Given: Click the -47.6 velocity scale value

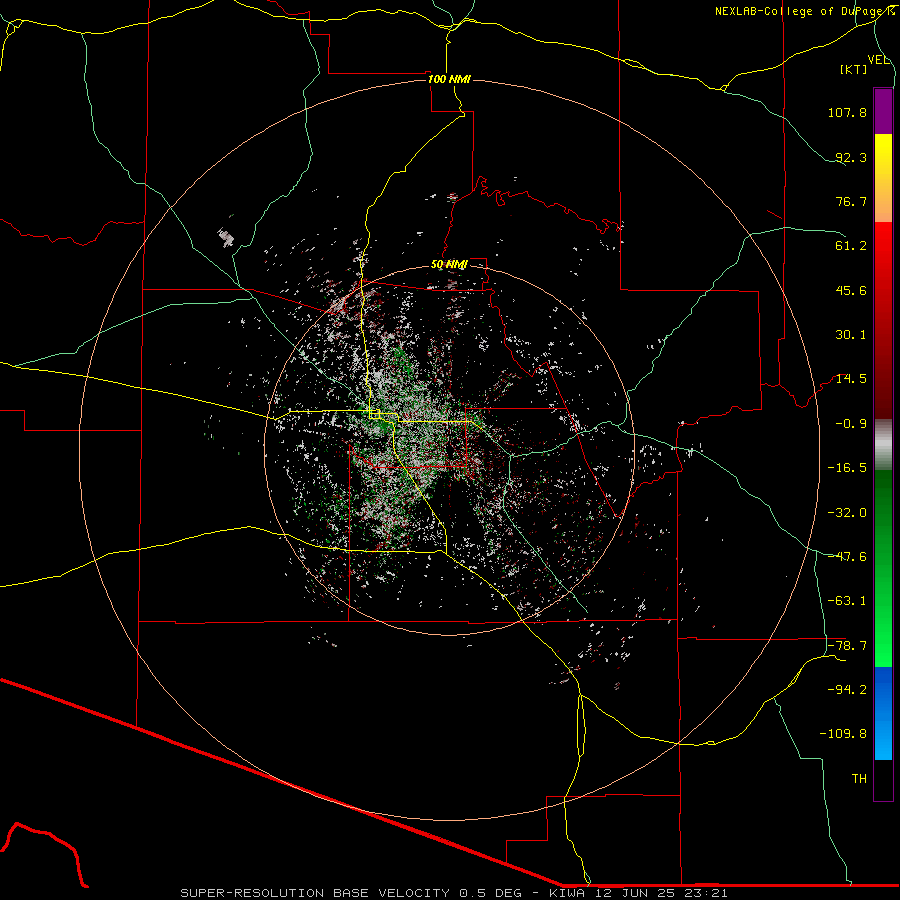Looking at the screenshot, I should (847, 557).
